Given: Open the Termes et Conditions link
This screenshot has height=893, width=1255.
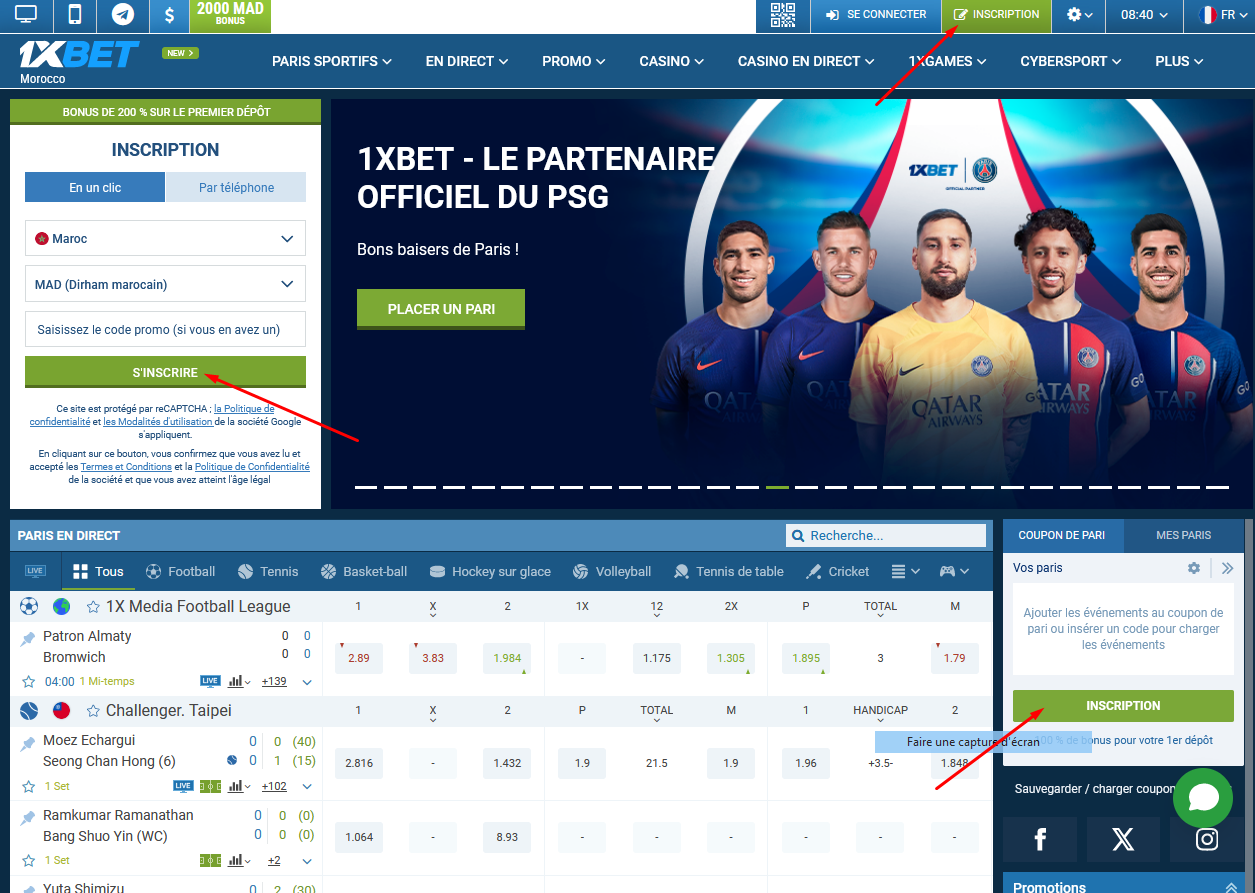Looking at the screenshot, I should click(126, 466).
